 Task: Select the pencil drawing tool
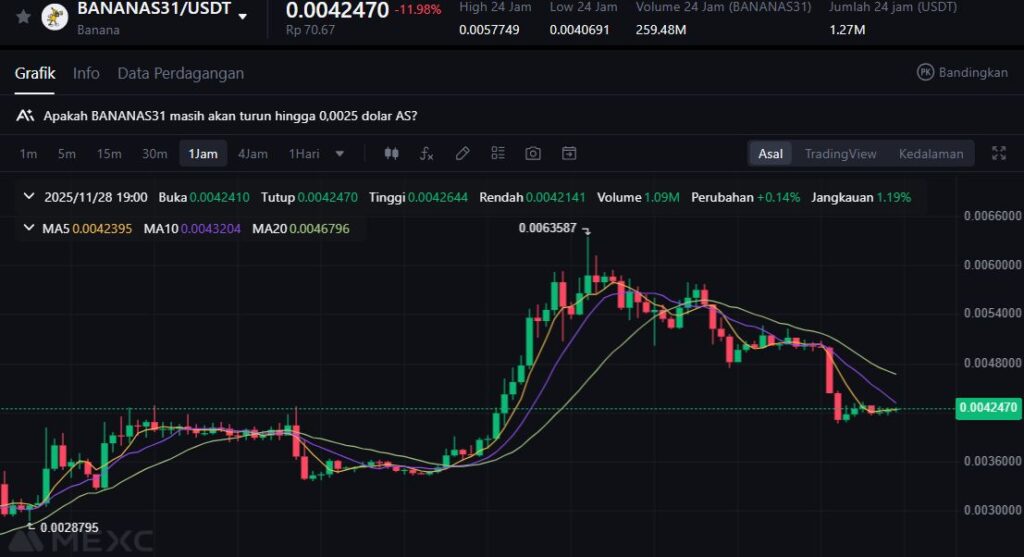click(x=462, y=153)
